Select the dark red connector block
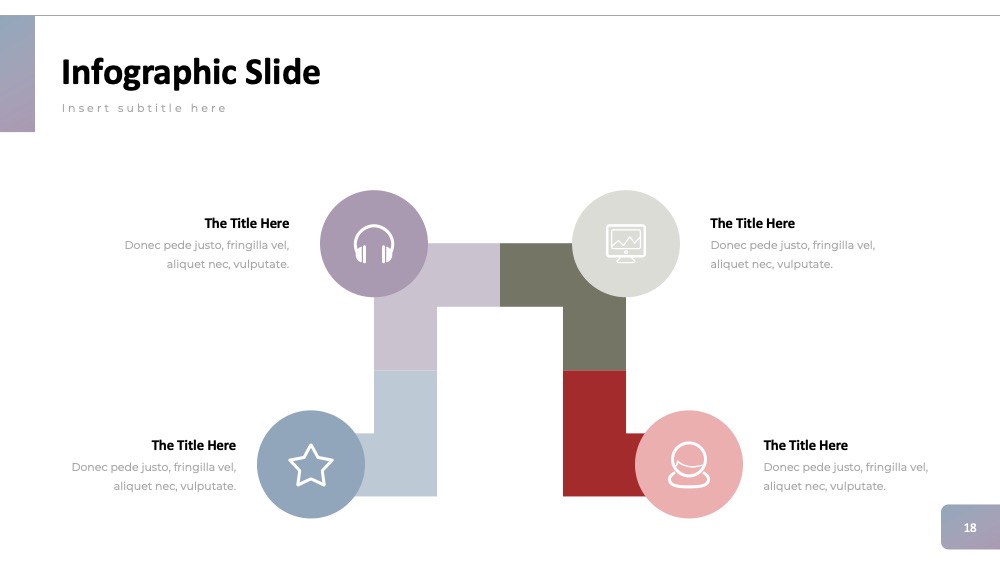 pos(594,434)
